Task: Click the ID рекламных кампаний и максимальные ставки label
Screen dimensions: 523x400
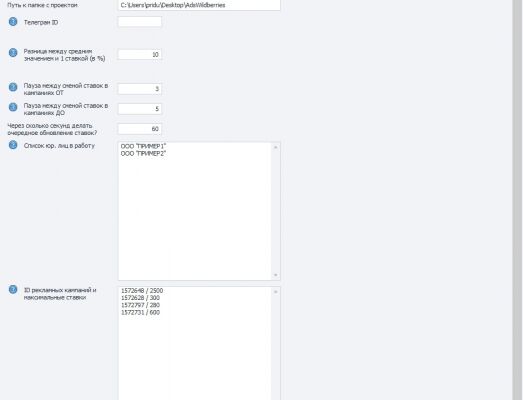Action: tap(60, 294)
